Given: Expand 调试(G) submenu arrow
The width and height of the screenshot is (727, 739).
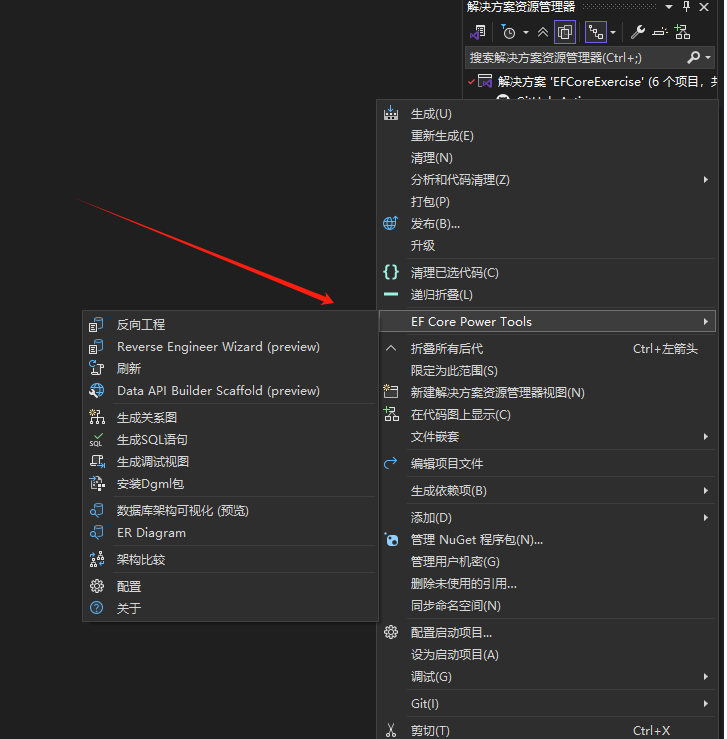Looking at the screenshot, I should tap(705, 677).
